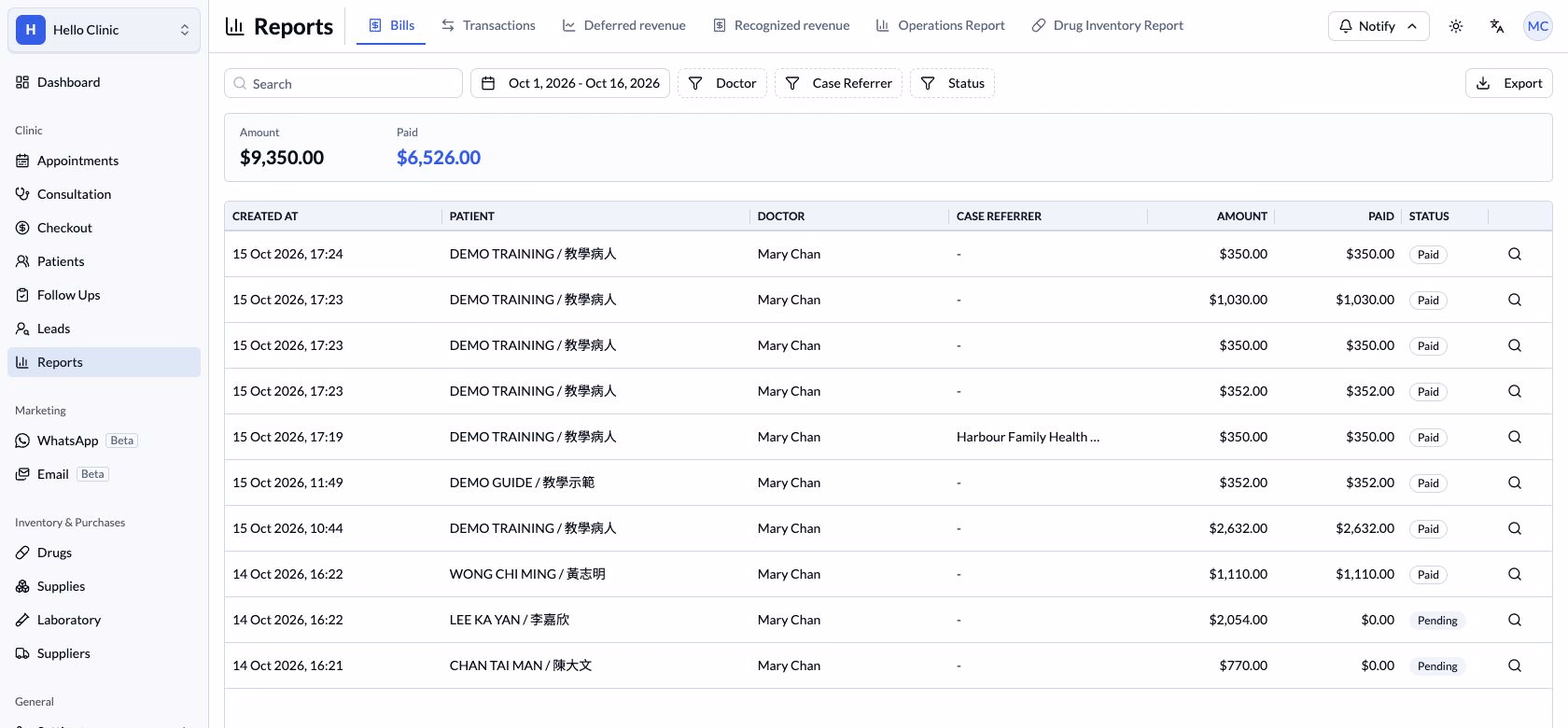Open the Notify dropdown
This screenshot has width=1568, height=728.
point(1379,26)
